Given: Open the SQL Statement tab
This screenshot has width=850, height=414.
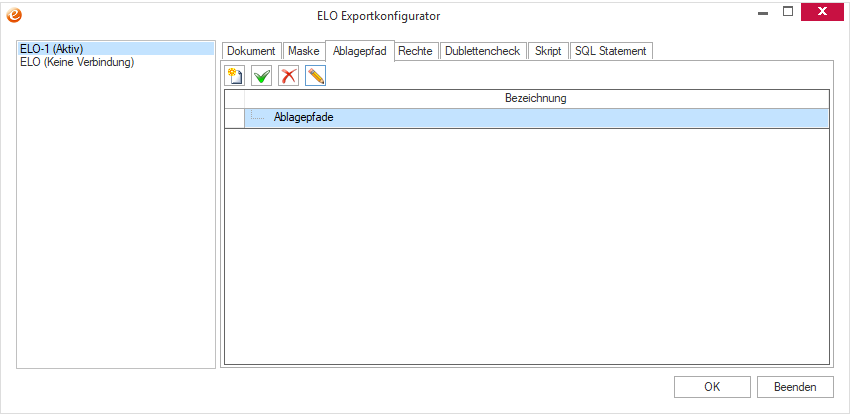Looking at the screenshot, I should [610, 51].
